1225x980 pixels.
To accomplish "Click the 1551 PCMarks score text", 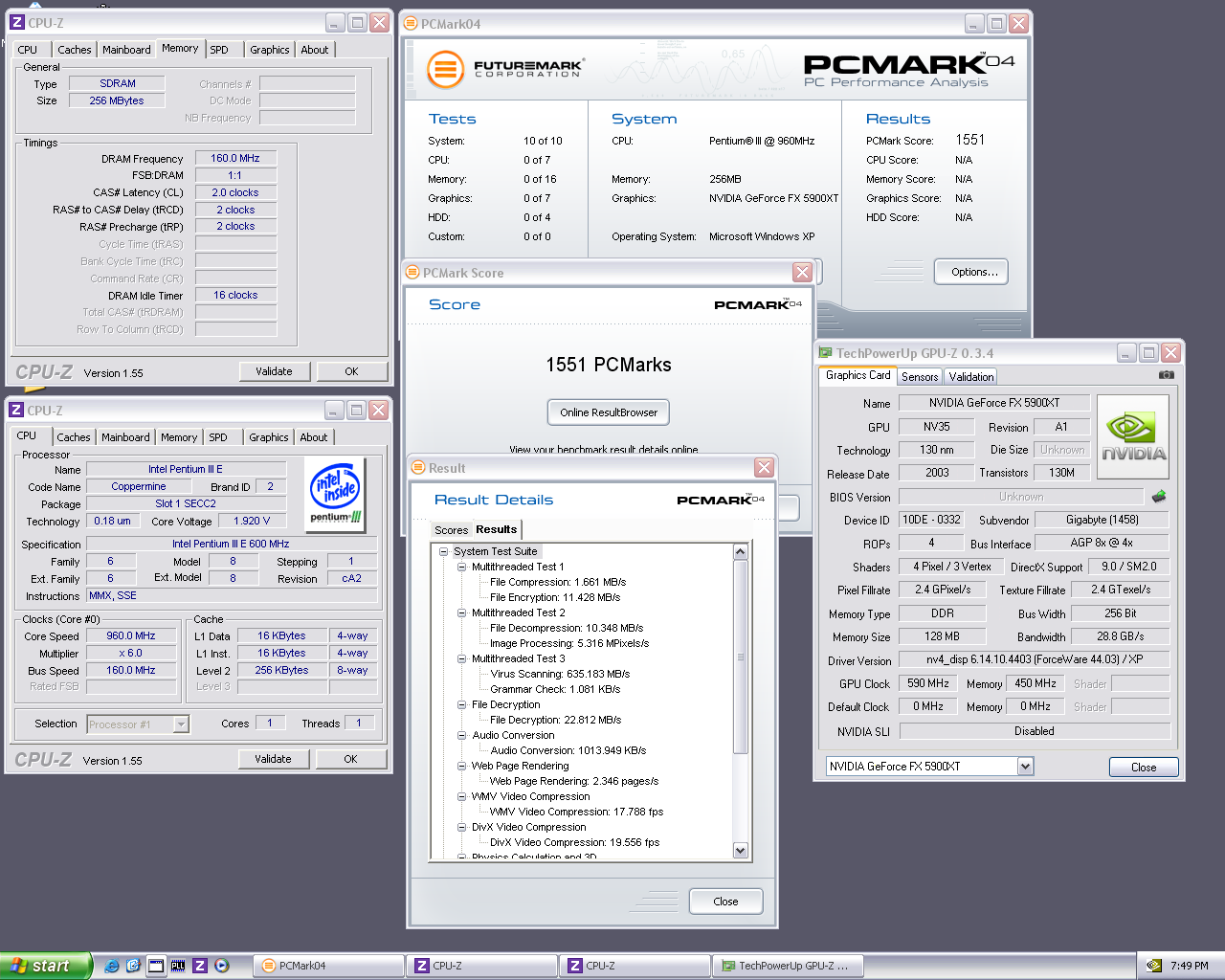I will (x=609, y=365).
